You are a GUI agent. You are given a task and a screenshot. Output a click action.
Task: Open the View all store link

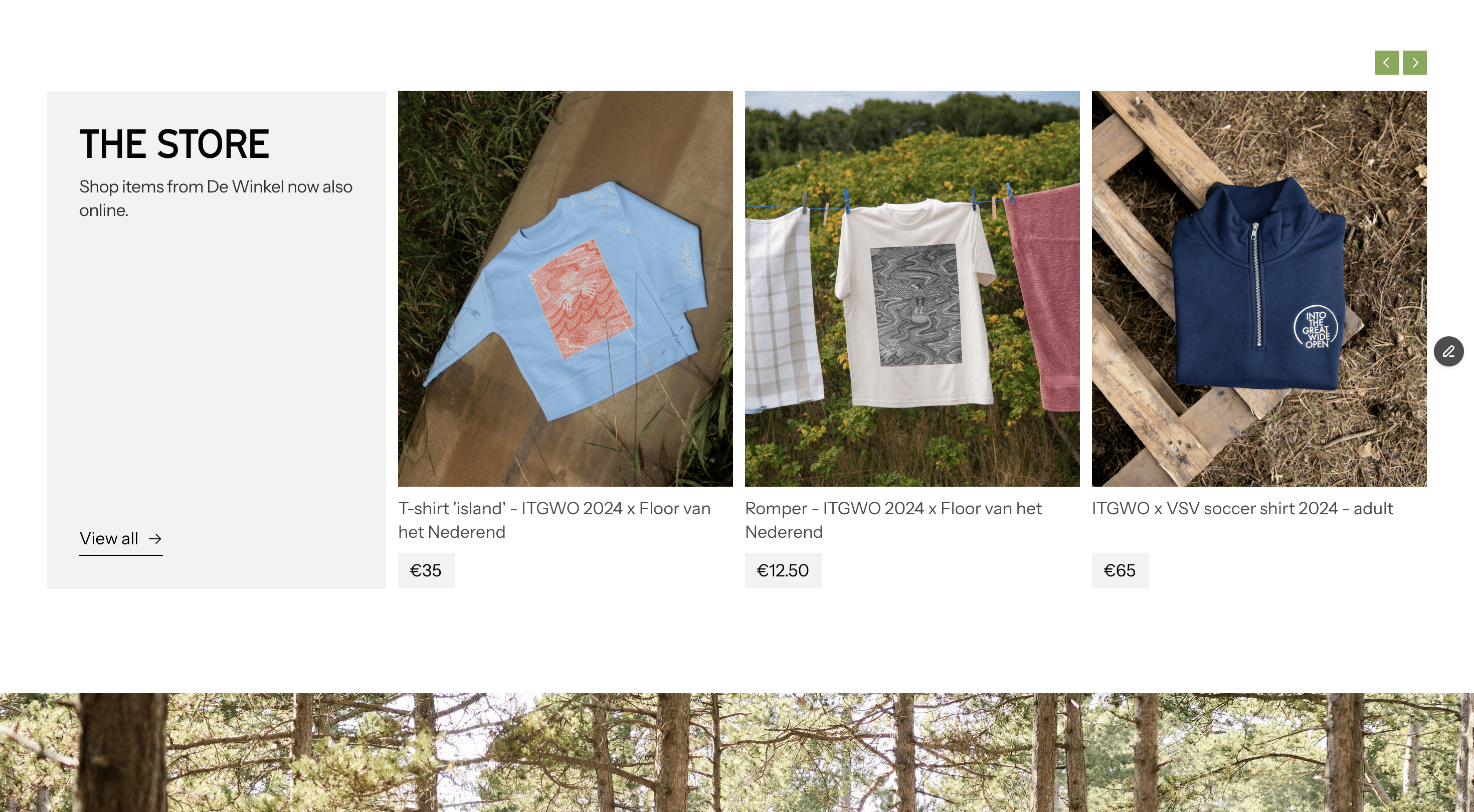pos(121,539)
